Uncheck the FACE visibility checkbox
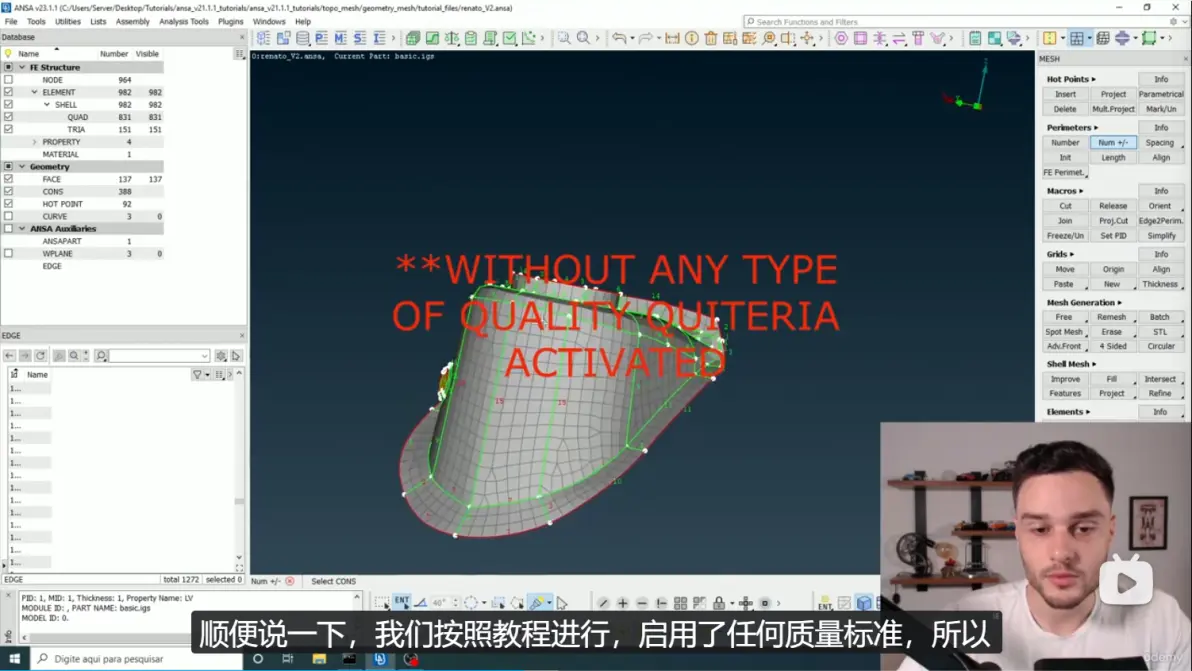 (x=8, y=179)
